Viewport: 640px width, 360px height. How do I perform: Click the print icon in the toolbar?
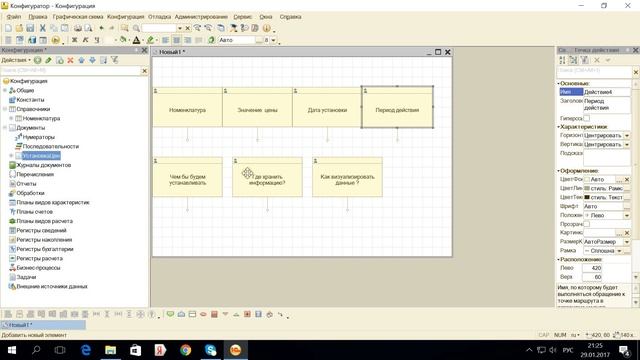click(x=78, y=28)
